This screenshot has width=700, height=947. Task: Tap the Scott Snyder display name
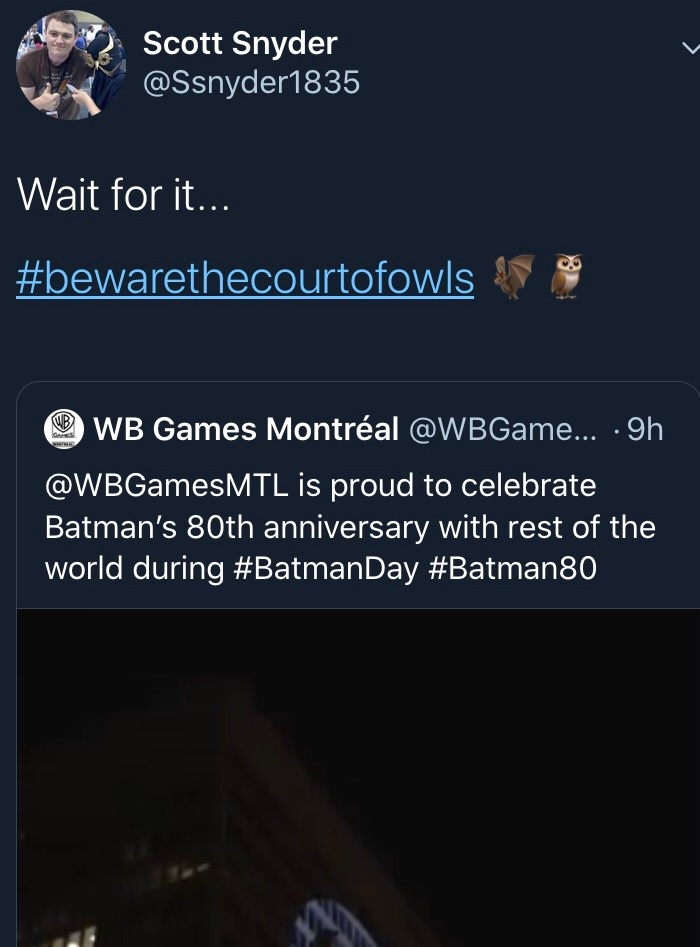[x=240, y=43]
